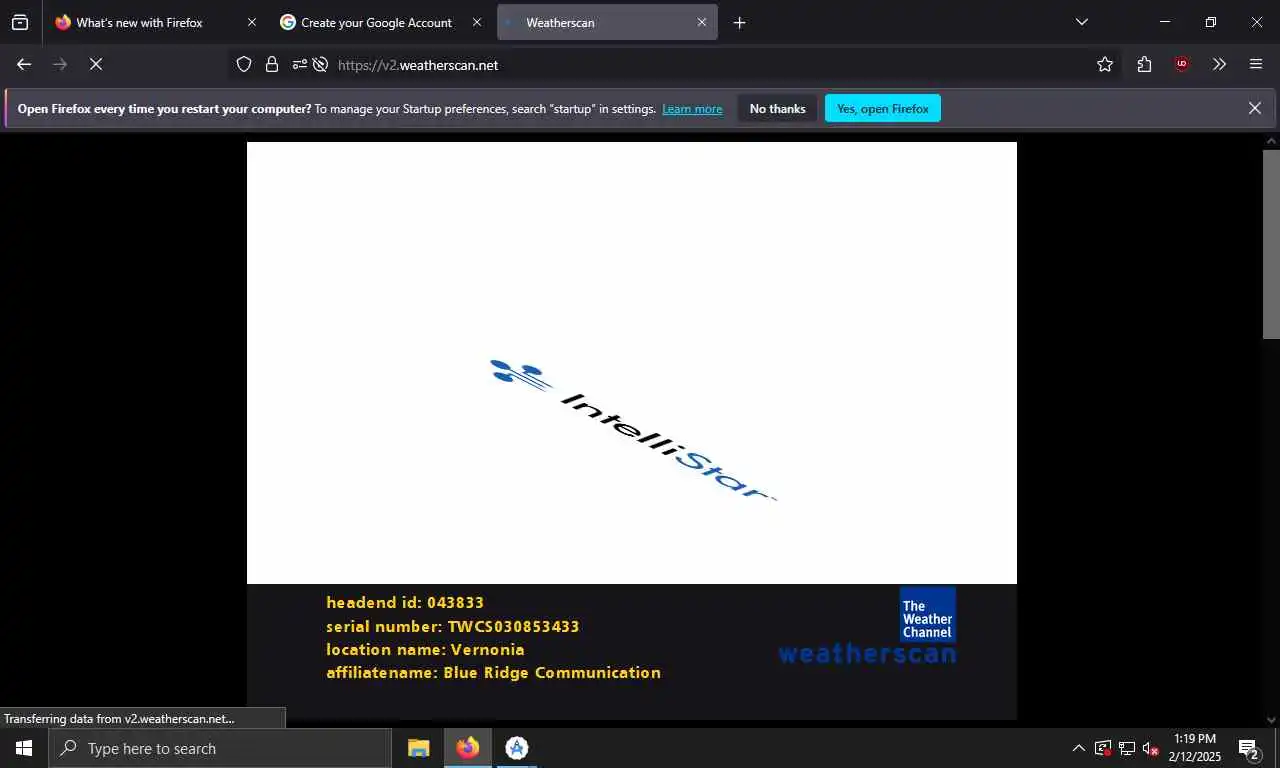The width and height of the screenshot is (1280, 768).
Task: Click the page vertical scrollbar thumb
Action: click(1271, 244)
